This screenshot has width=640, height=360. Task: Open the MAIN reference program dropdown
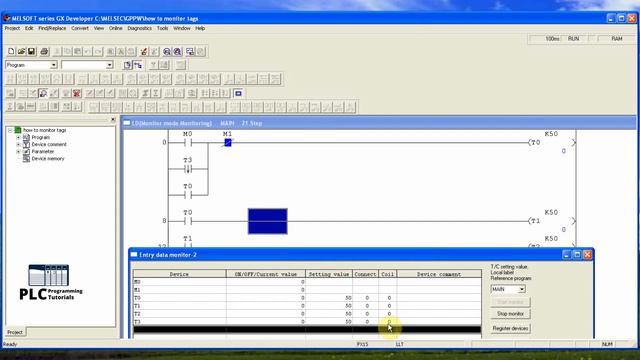522,289
